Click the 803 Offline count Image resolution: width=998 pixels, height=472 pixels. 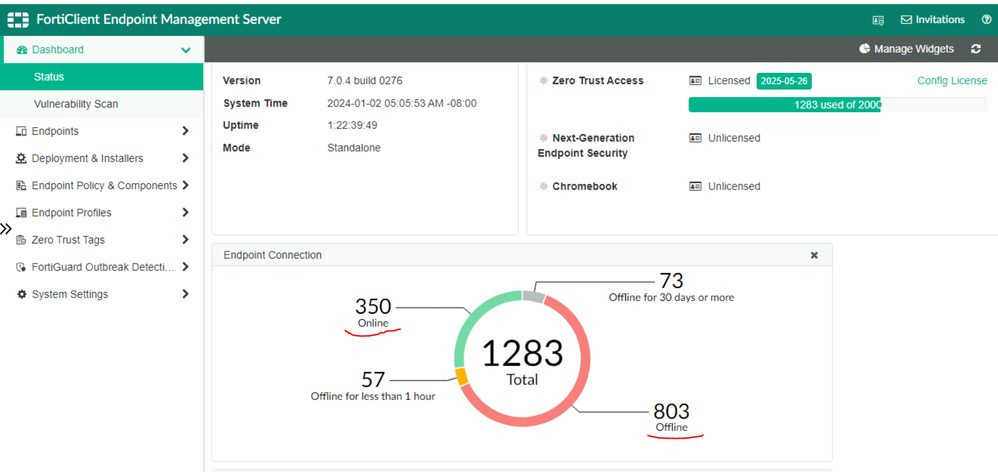click(x=671, y=410)
